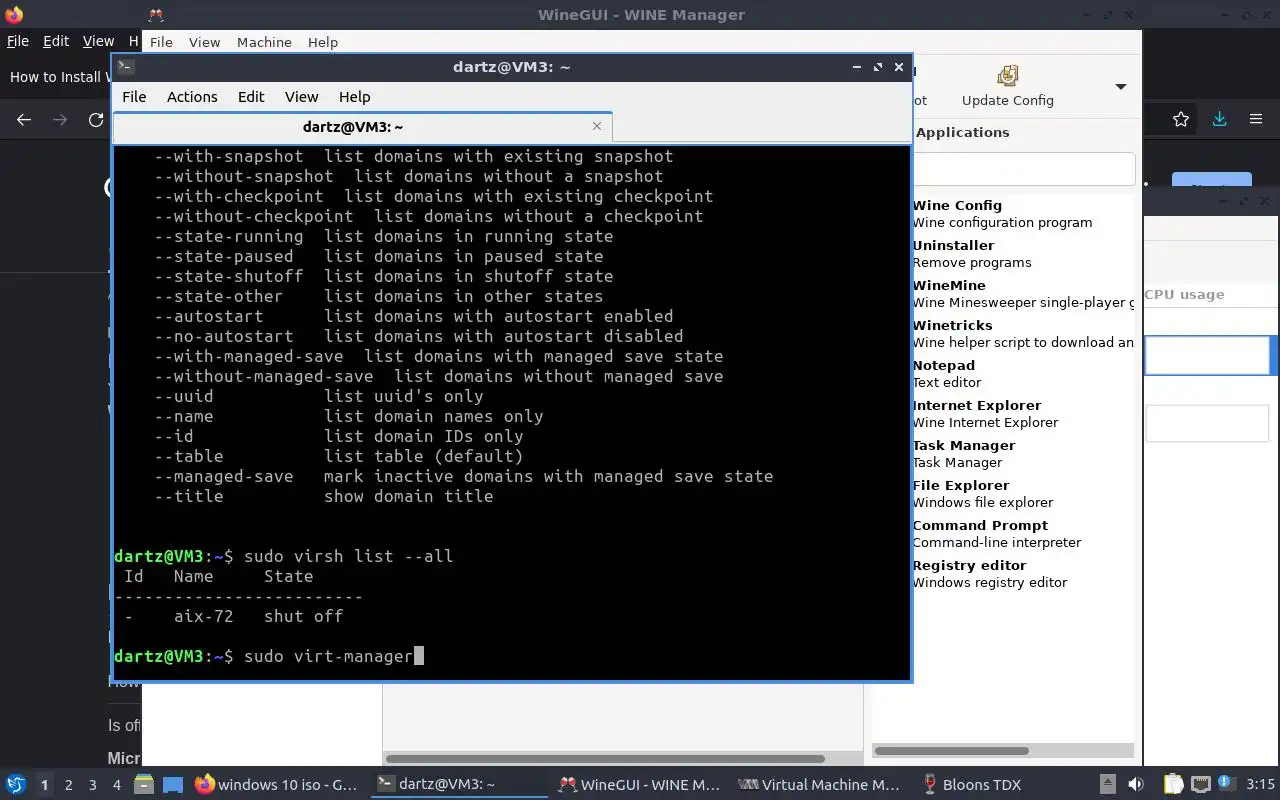Close the dartz@VM3:~ terminal tab
This screenshot has width=1280, height=800.
click(597, 126)
